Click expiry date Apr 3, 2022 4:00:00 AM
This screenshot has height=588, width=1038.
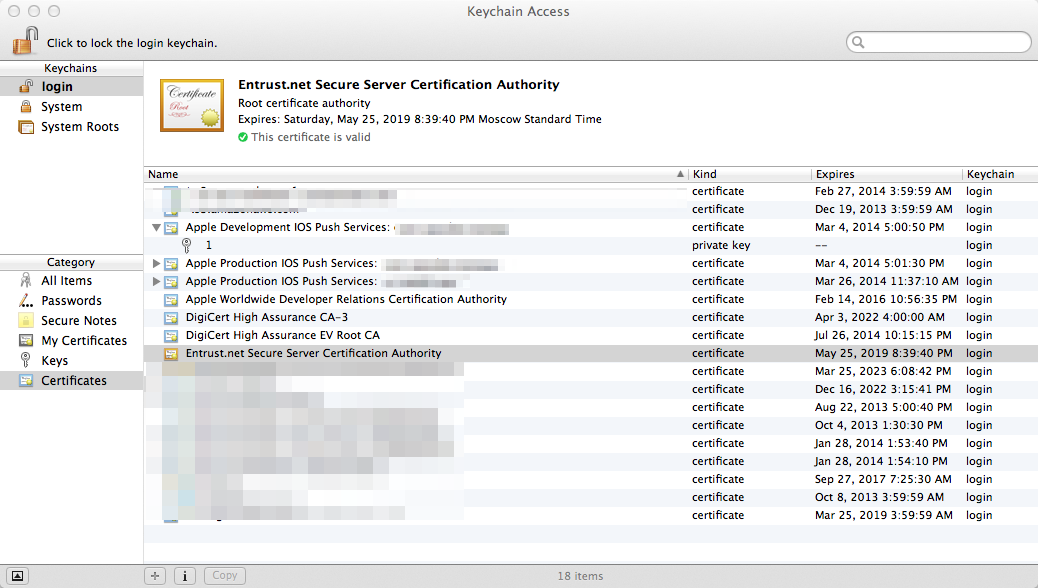[x=880, y=317]
